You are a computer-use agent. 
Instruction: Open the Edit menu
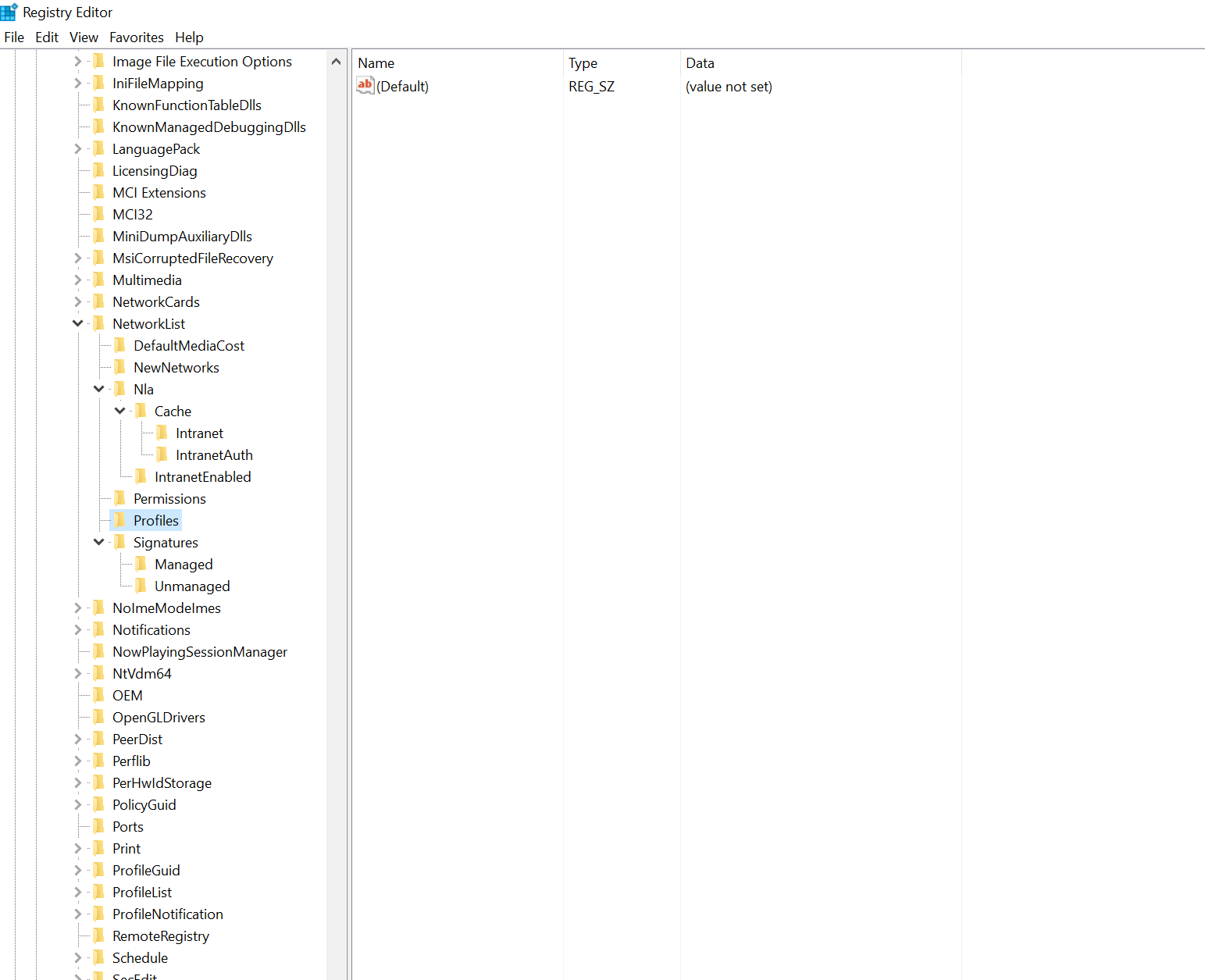47,37
